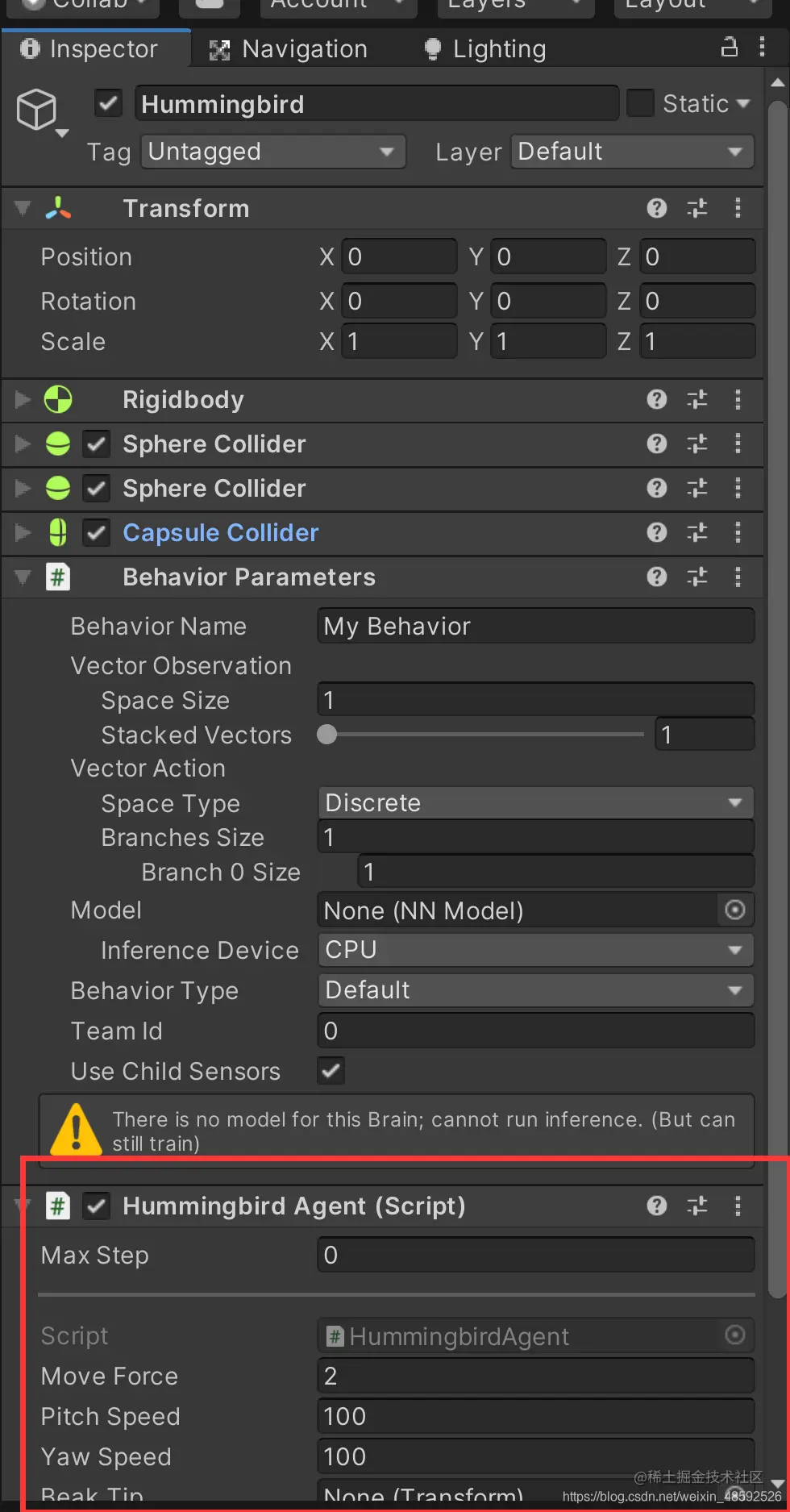This screenshot has height=1512, width=790.
Task: Click the Inspector lock icon
Action: 729,48
